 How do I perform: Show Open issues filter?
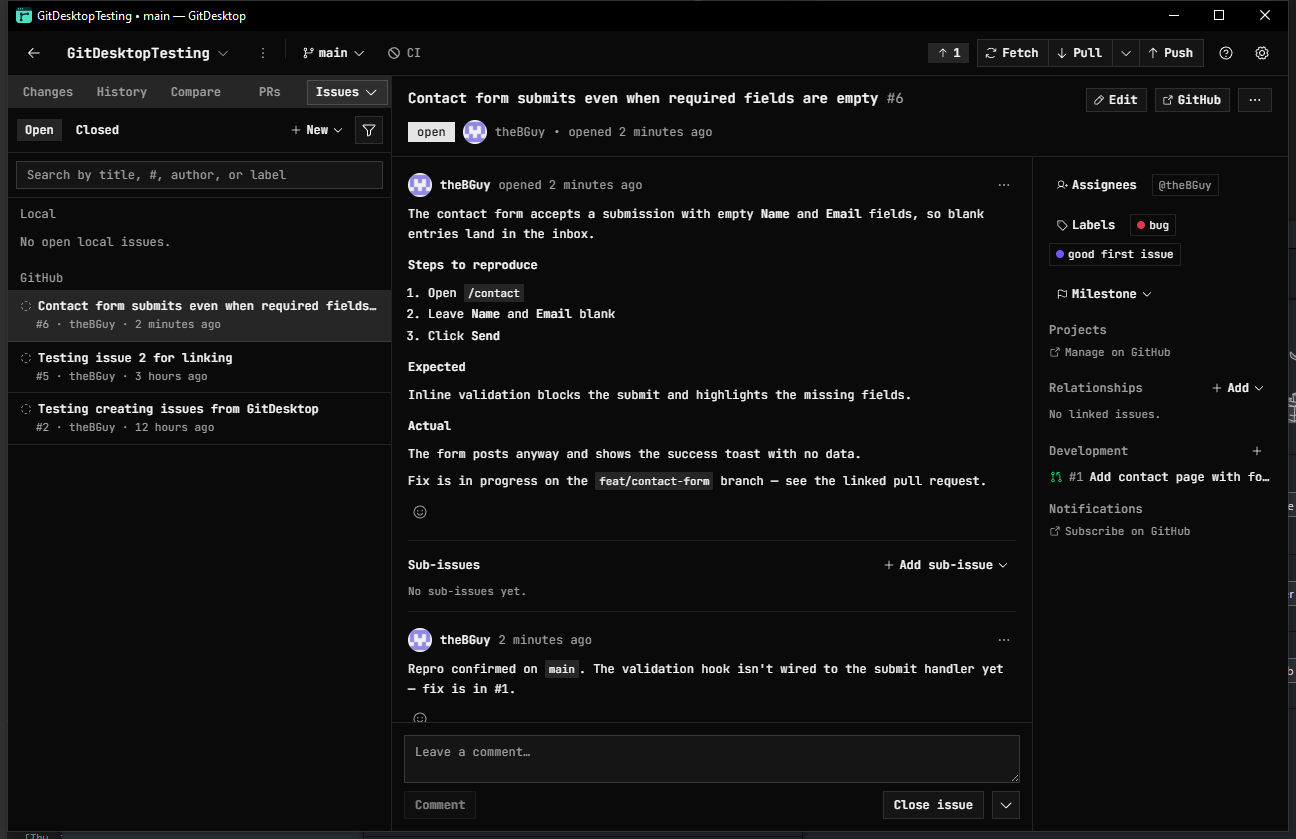point(39,130)
